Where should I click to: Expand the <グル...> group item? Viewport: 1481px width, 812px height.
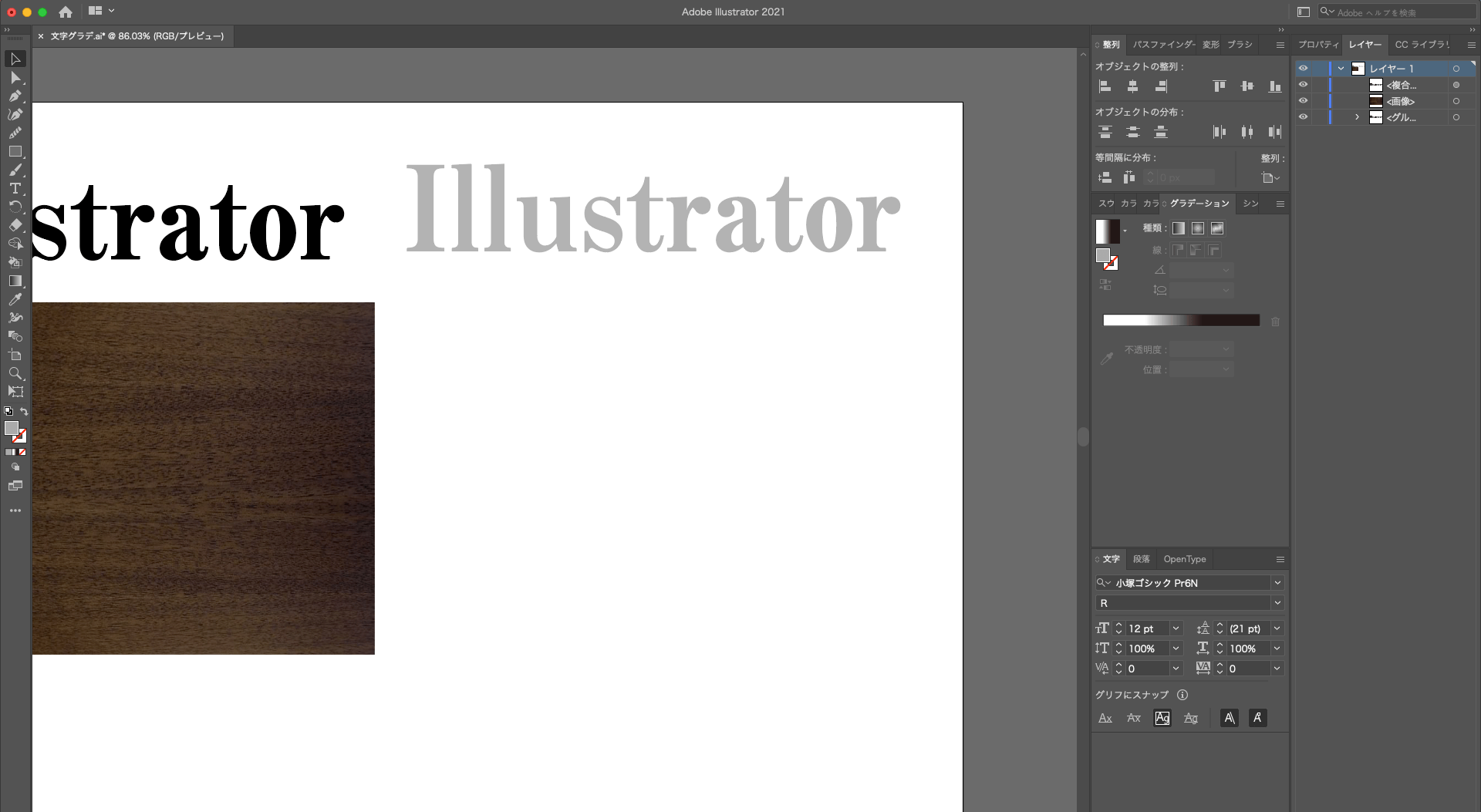tap(1358, 117)
